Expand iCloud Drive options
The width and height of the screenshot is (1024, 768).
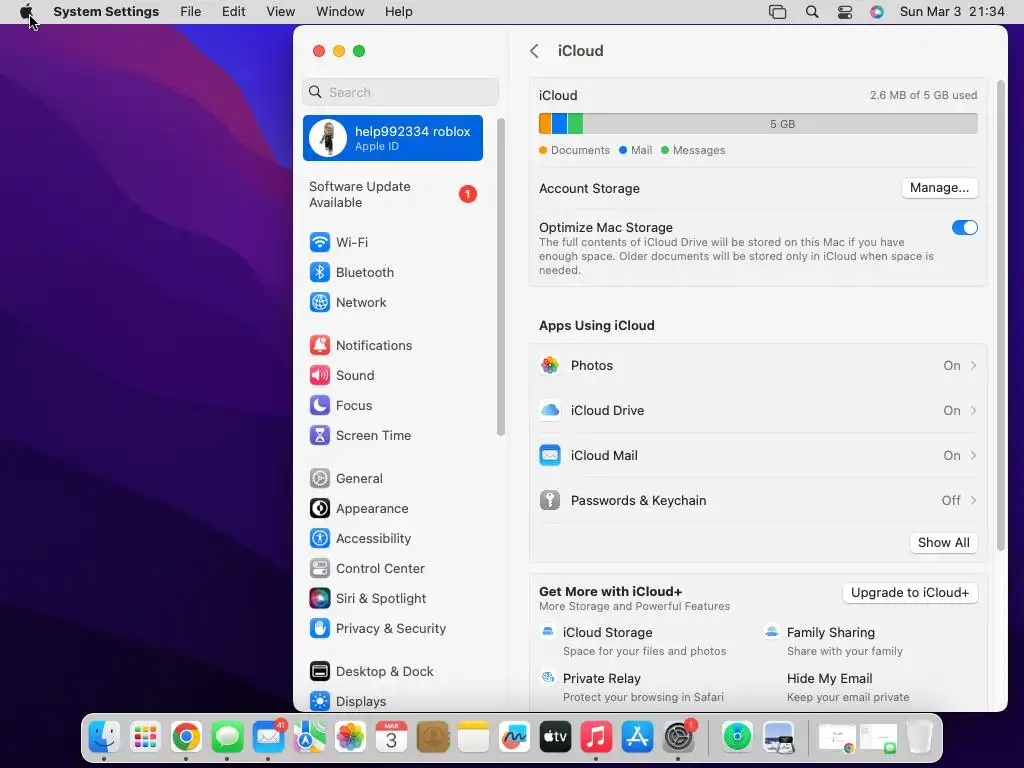[x=758, y=411]
